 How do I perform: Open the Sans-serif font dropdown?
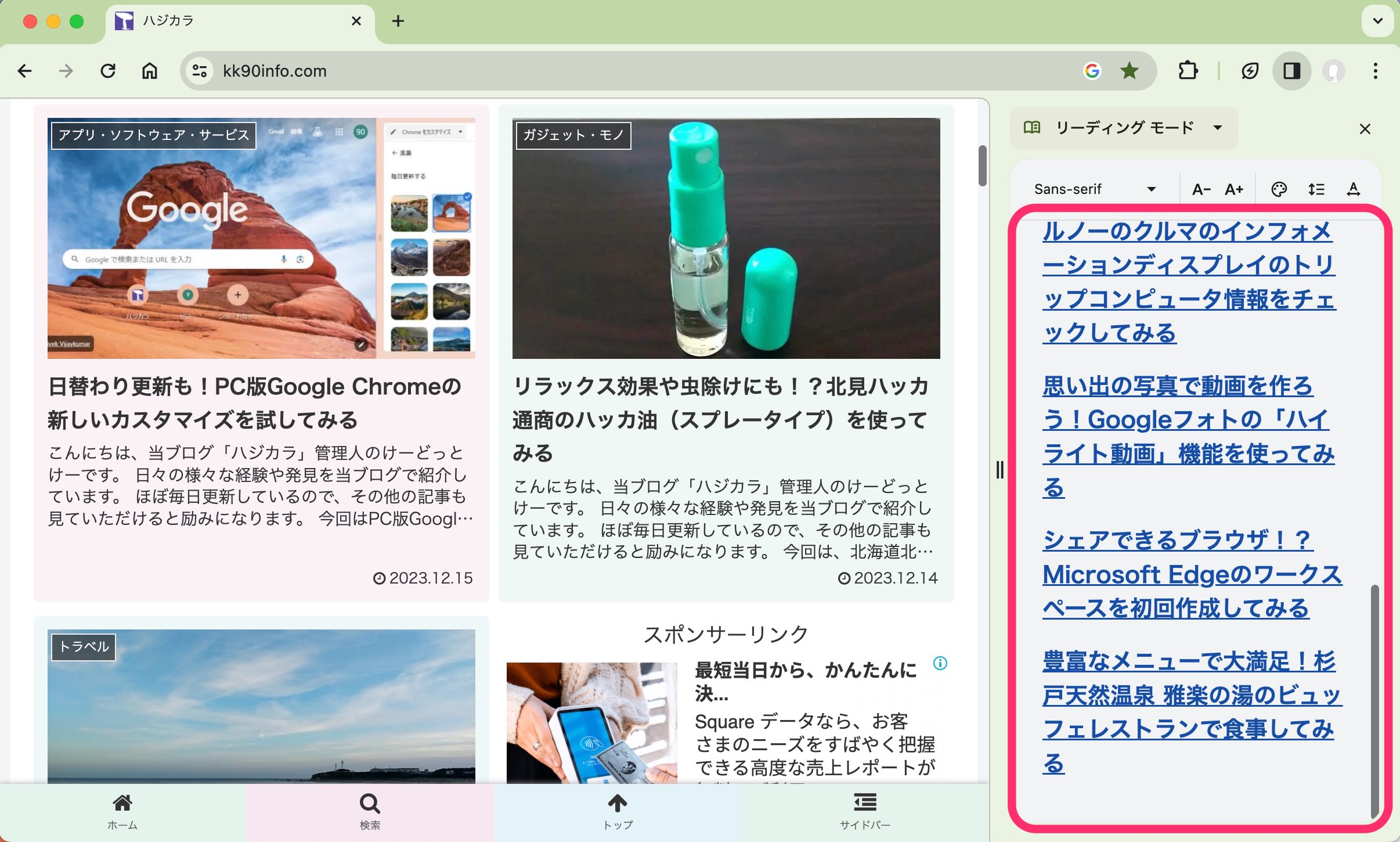(1095, 189)
